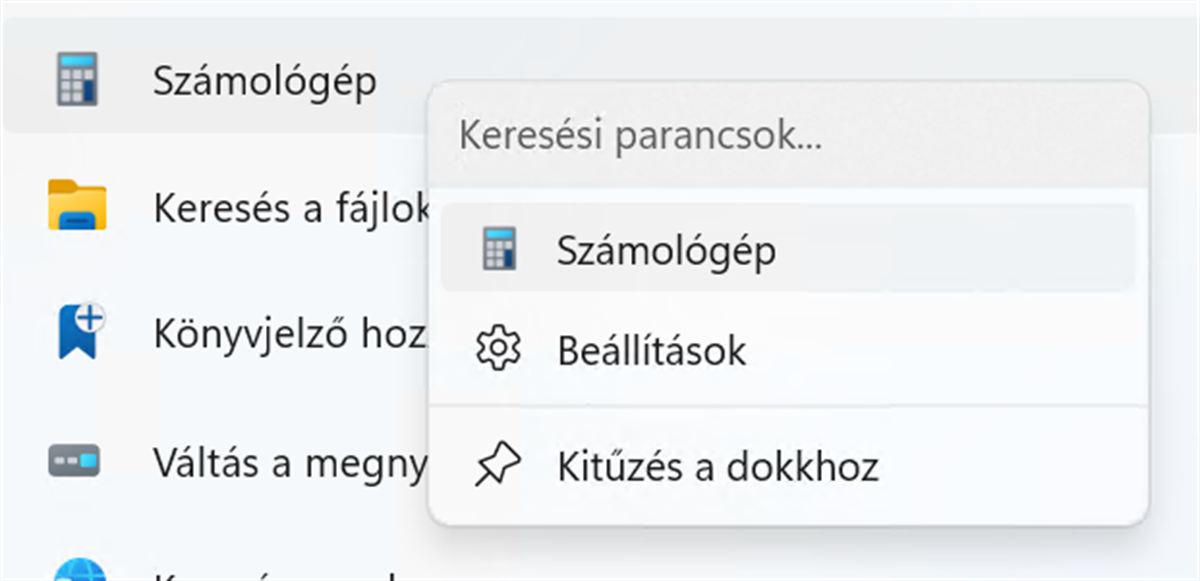This screenshot has width=1200, height=581.
Task: Open the Számológép result label in the list
Action: coord(265,82)
